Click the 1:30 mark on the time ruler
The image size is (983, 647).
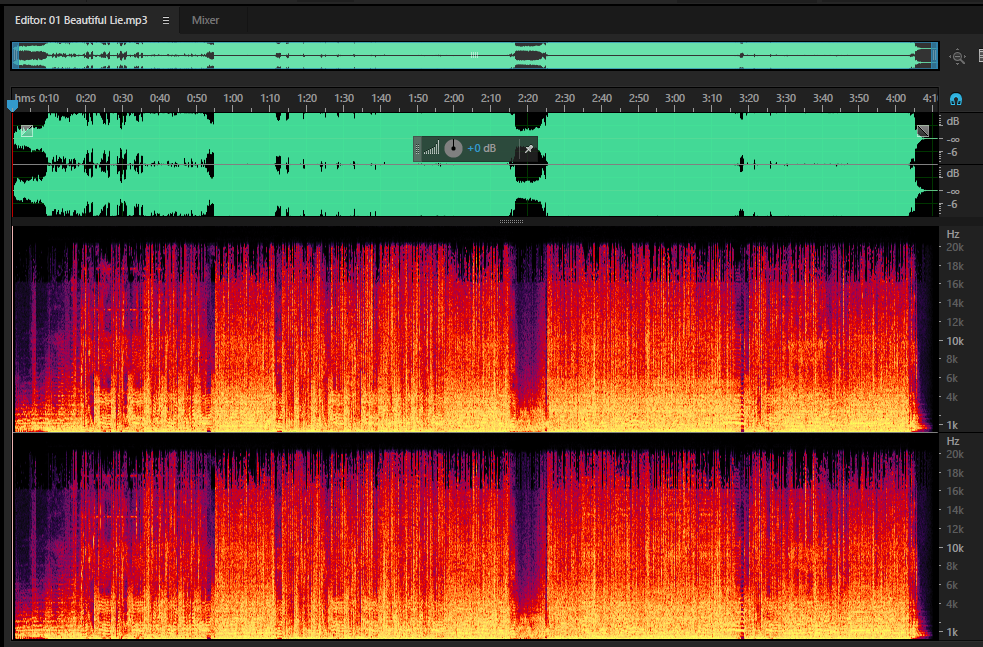[344, 98]
